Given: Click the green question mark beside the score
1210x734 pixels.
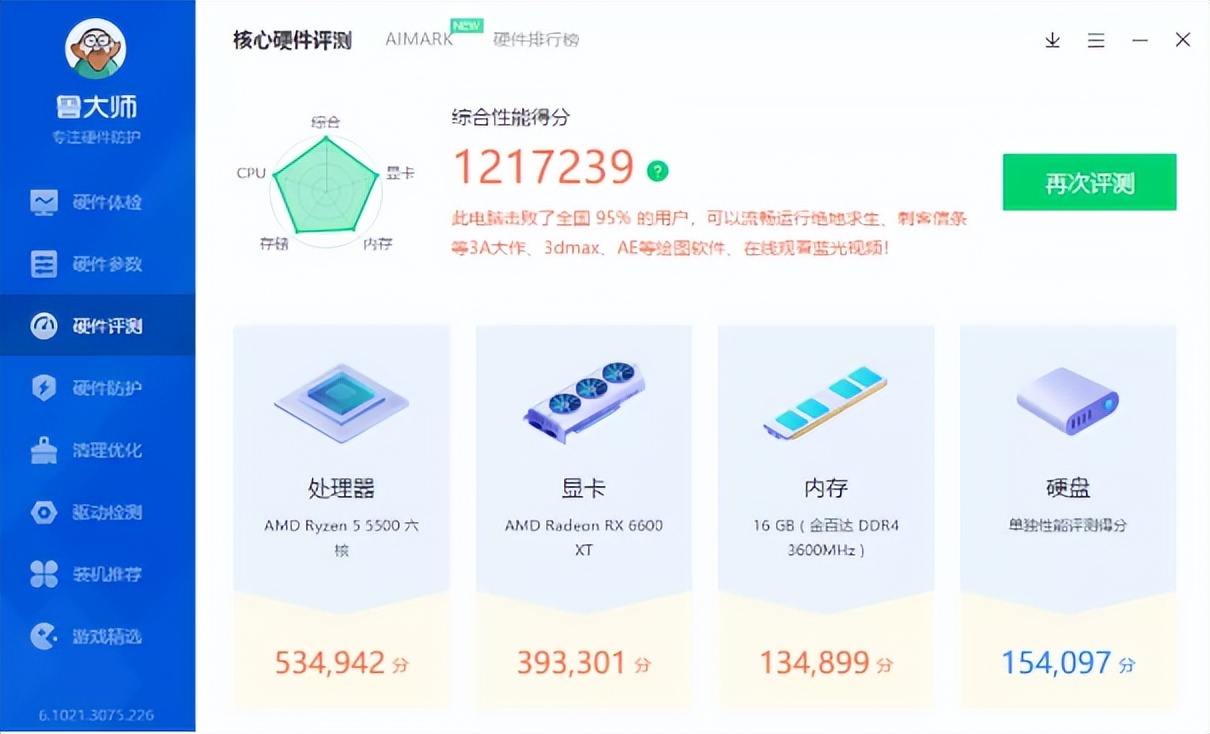Looking at the screenshot, I should point(657,171).
